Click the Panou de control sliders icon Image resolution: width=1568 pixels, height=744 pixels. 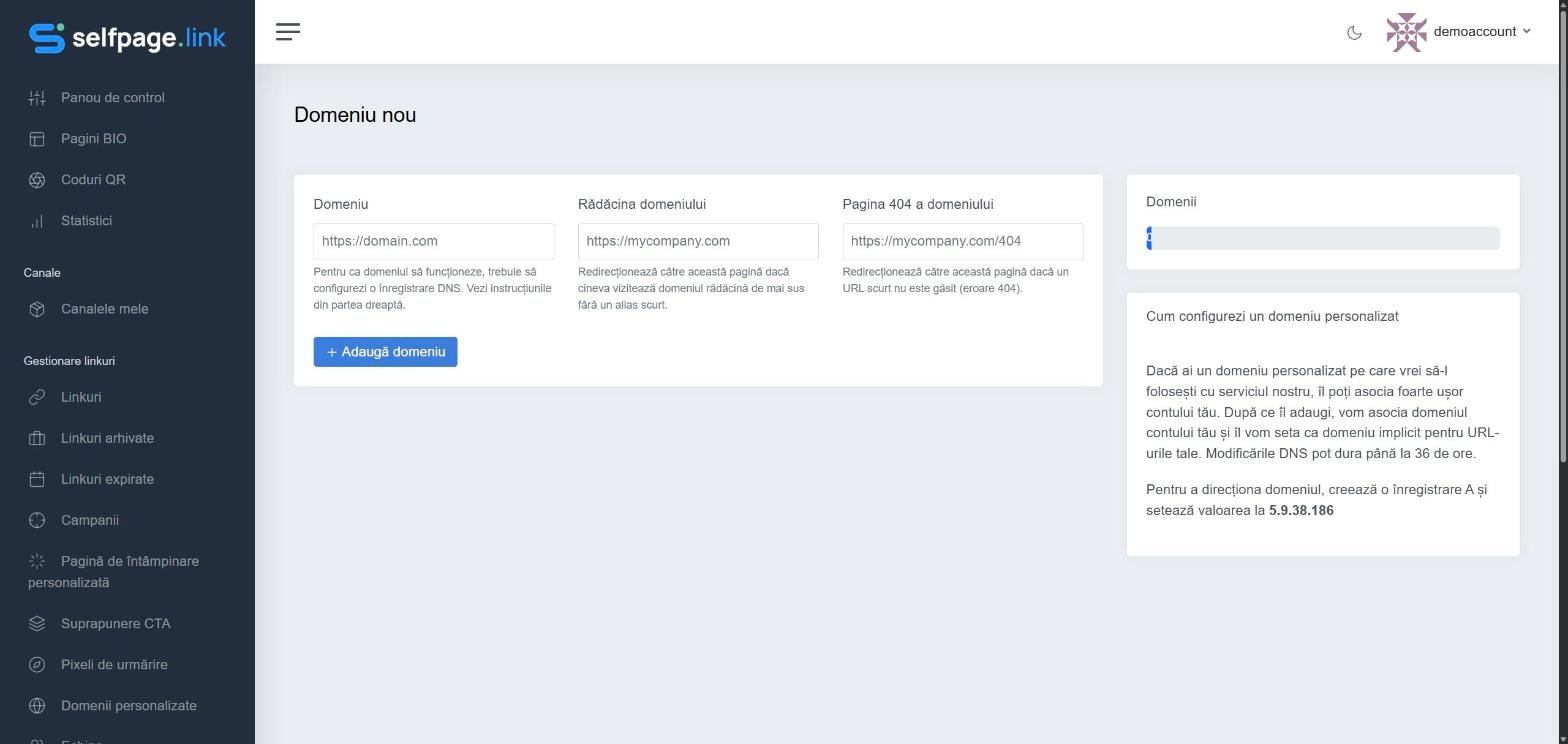coord(37,98)
